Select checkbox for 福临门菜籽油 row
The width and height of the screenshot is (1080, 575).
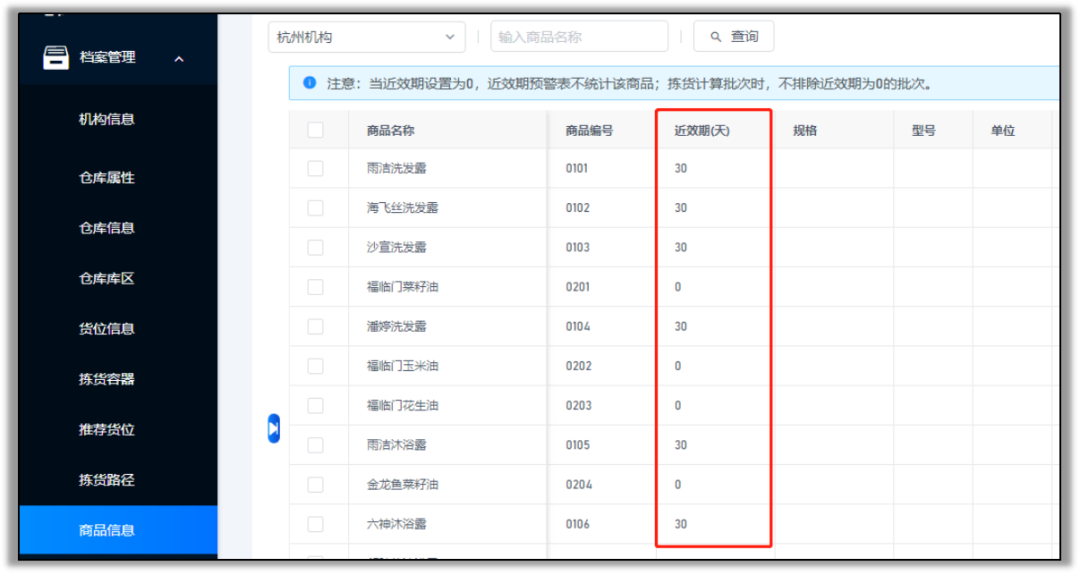tap(316, 287)
